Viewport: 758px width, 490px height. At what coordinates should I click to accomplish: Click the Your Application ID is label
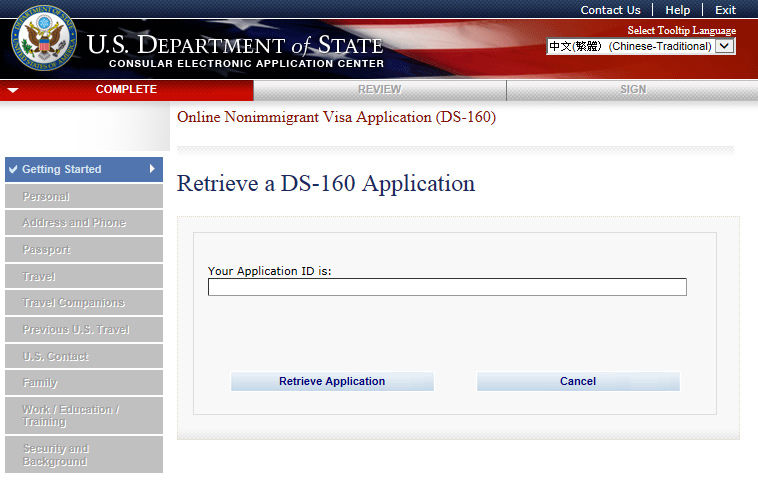270,271
